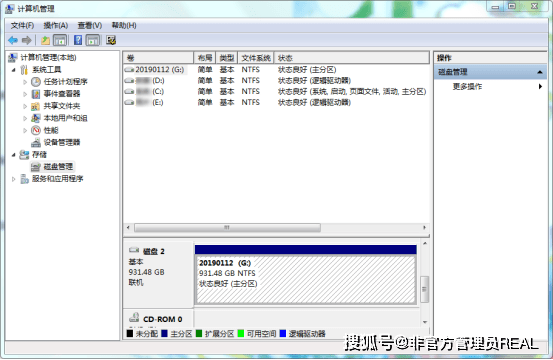Sort by the 类型 column header
553x360 pixels.
[x=227, y=58]
